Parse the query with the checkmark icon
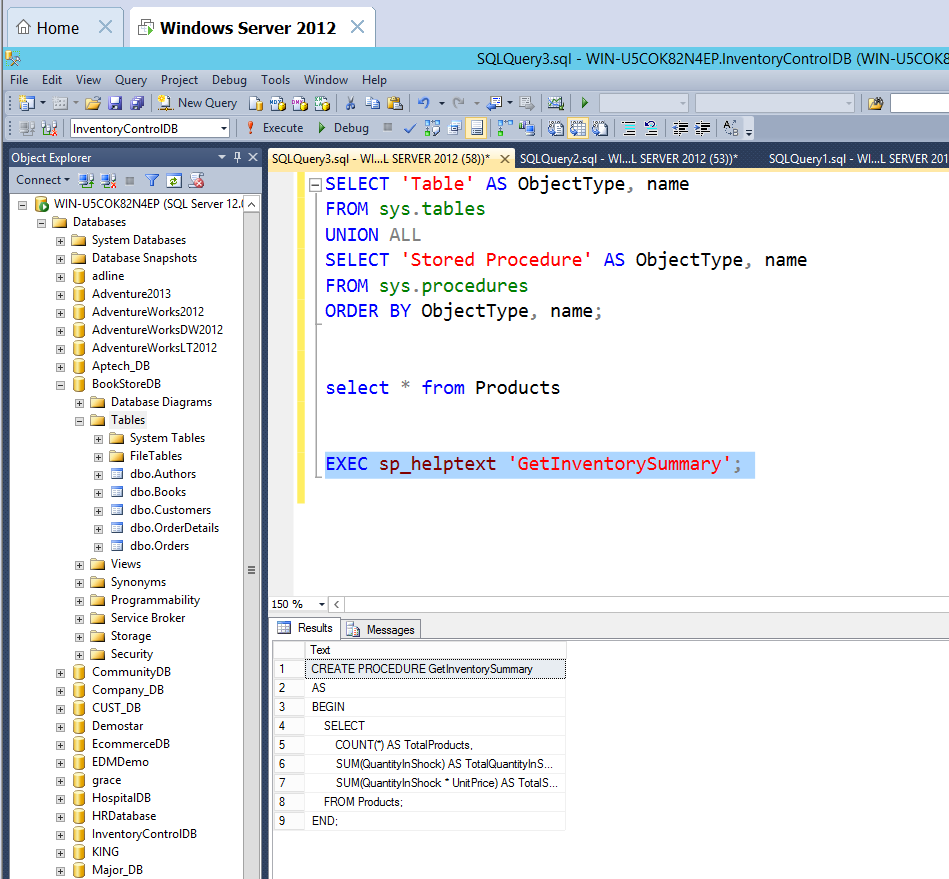949x879 pixels. pyautogui.click(x=409, y=127)
